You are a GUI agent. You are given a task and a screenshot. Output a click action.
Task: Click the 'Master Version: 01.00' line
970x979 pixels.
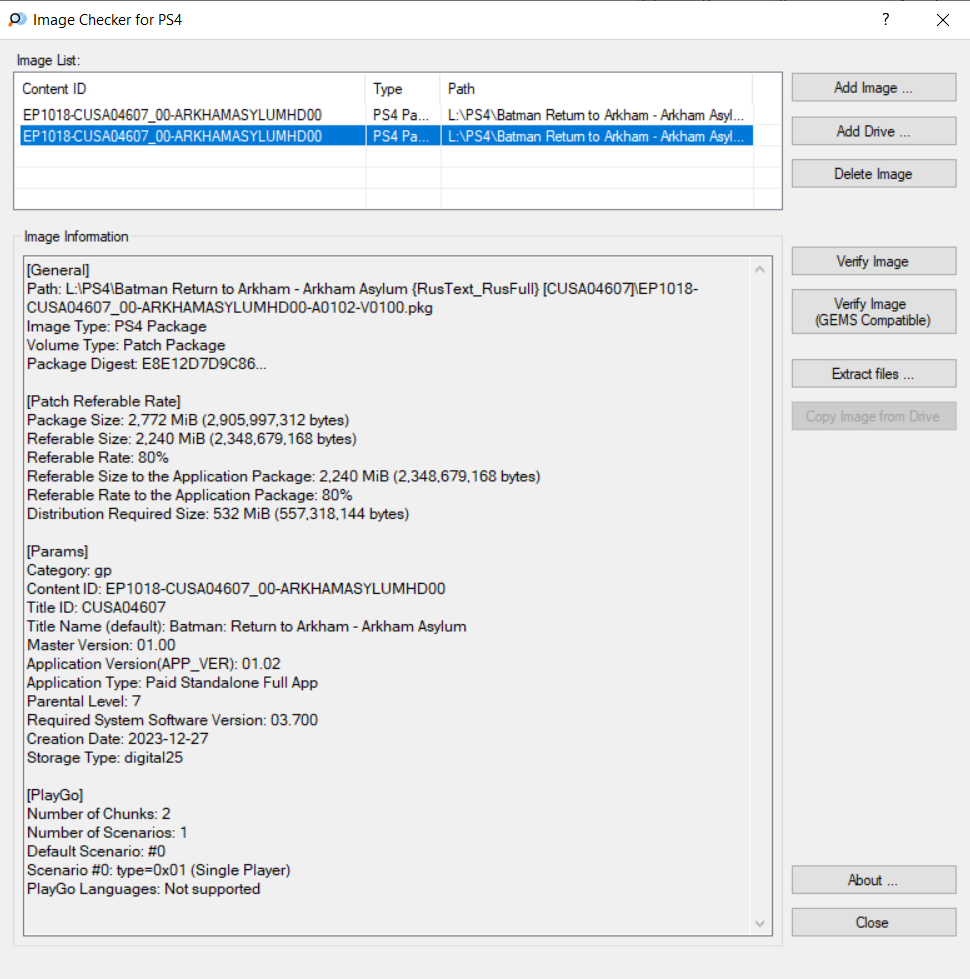101,645
